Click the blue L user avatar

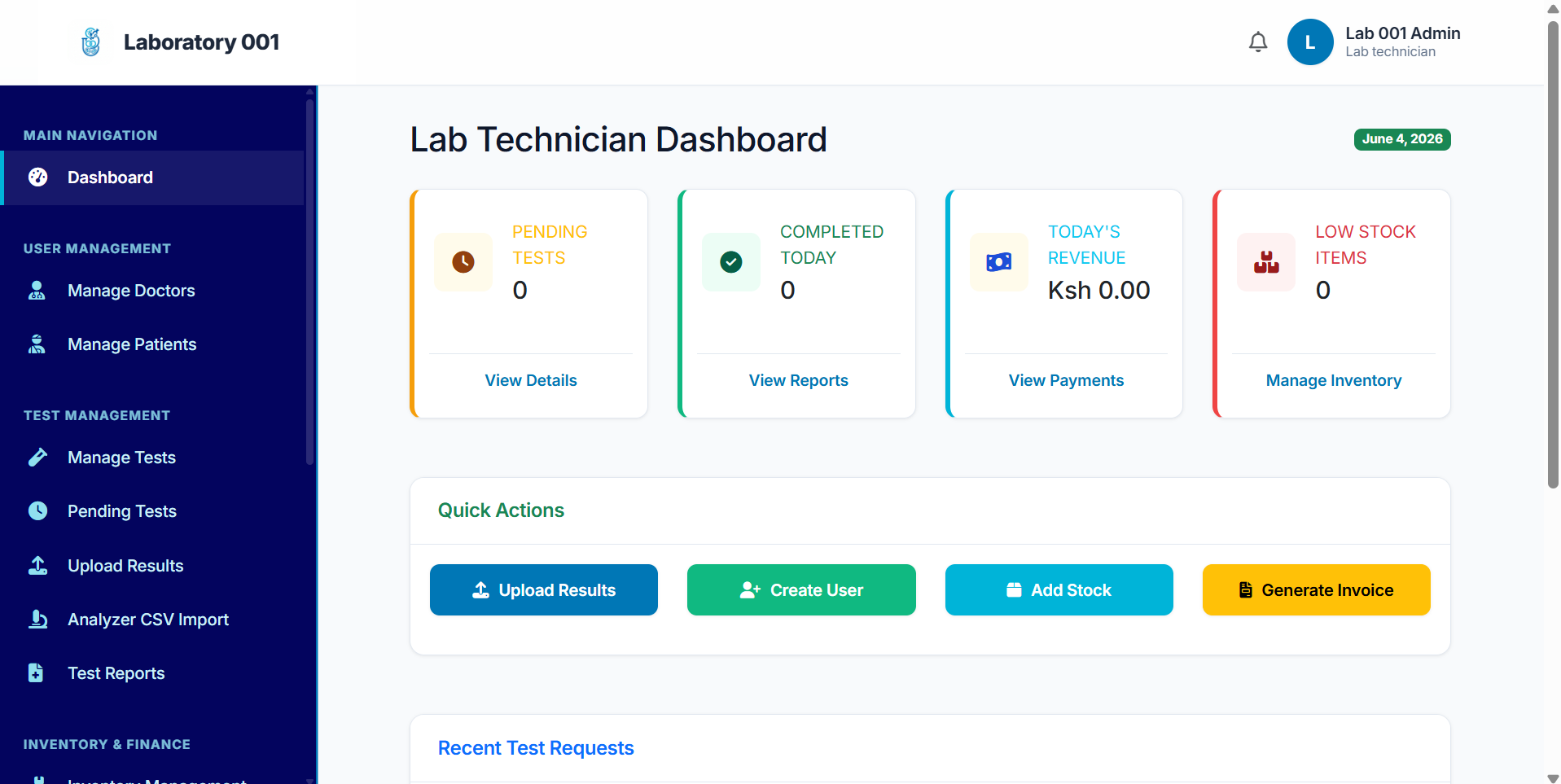(1310, 42)
